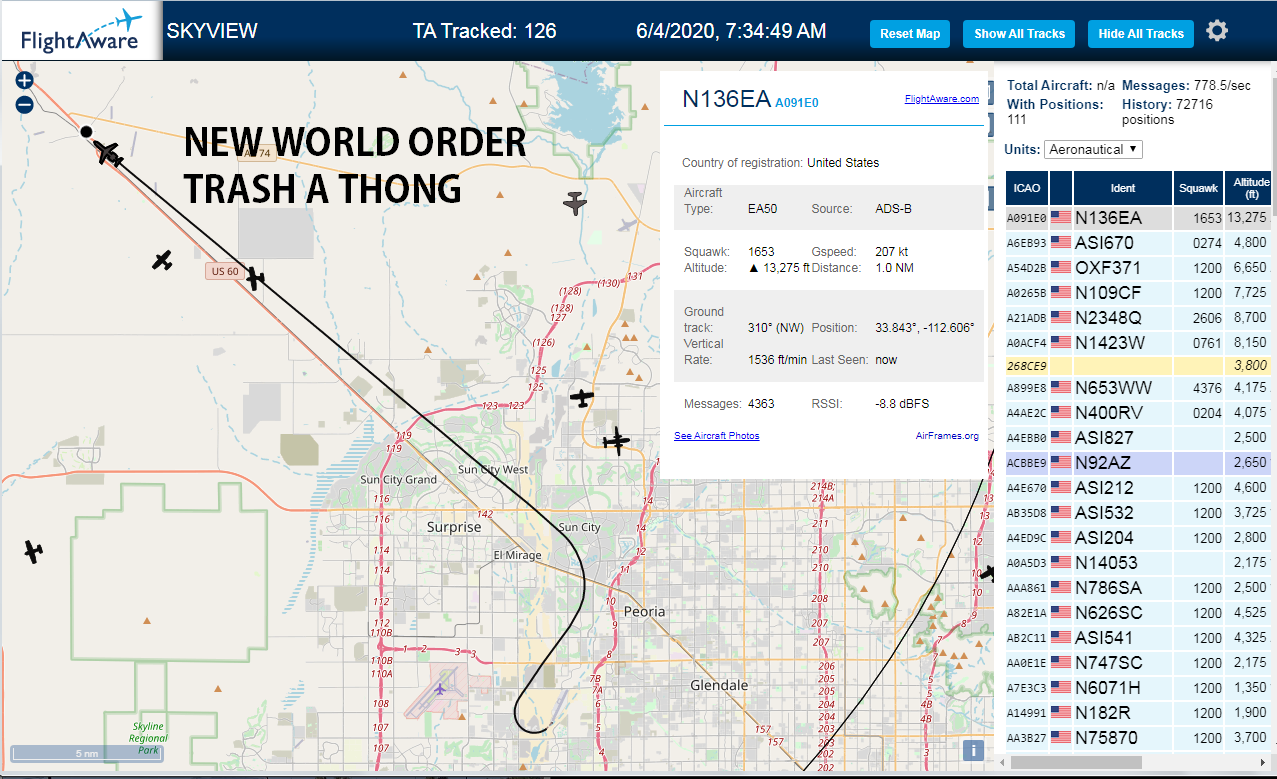This screenshot has width=1277, height=779.
Task: Click Show All Tracks button
Action: 1020,34
